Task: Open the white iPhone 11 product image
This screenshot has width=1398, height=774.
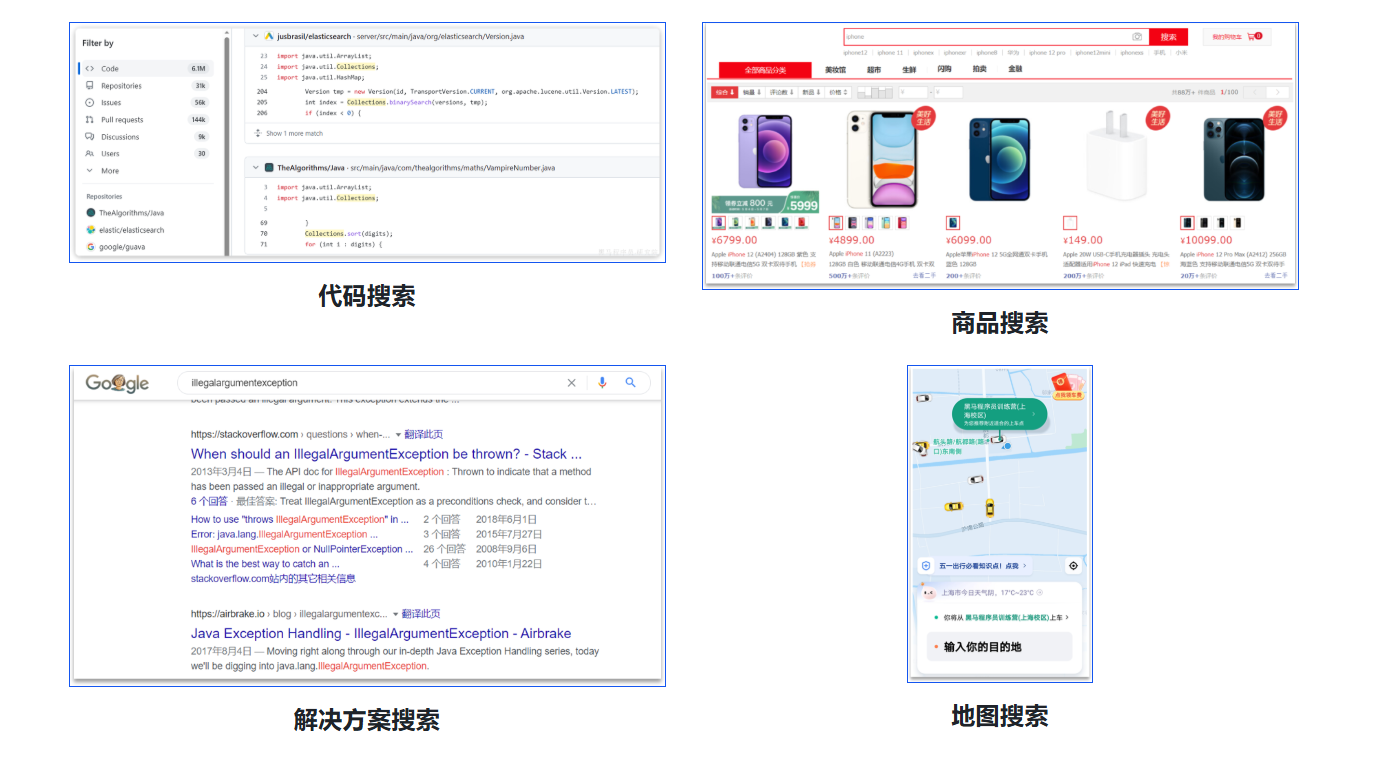Action: pos(882,158)
